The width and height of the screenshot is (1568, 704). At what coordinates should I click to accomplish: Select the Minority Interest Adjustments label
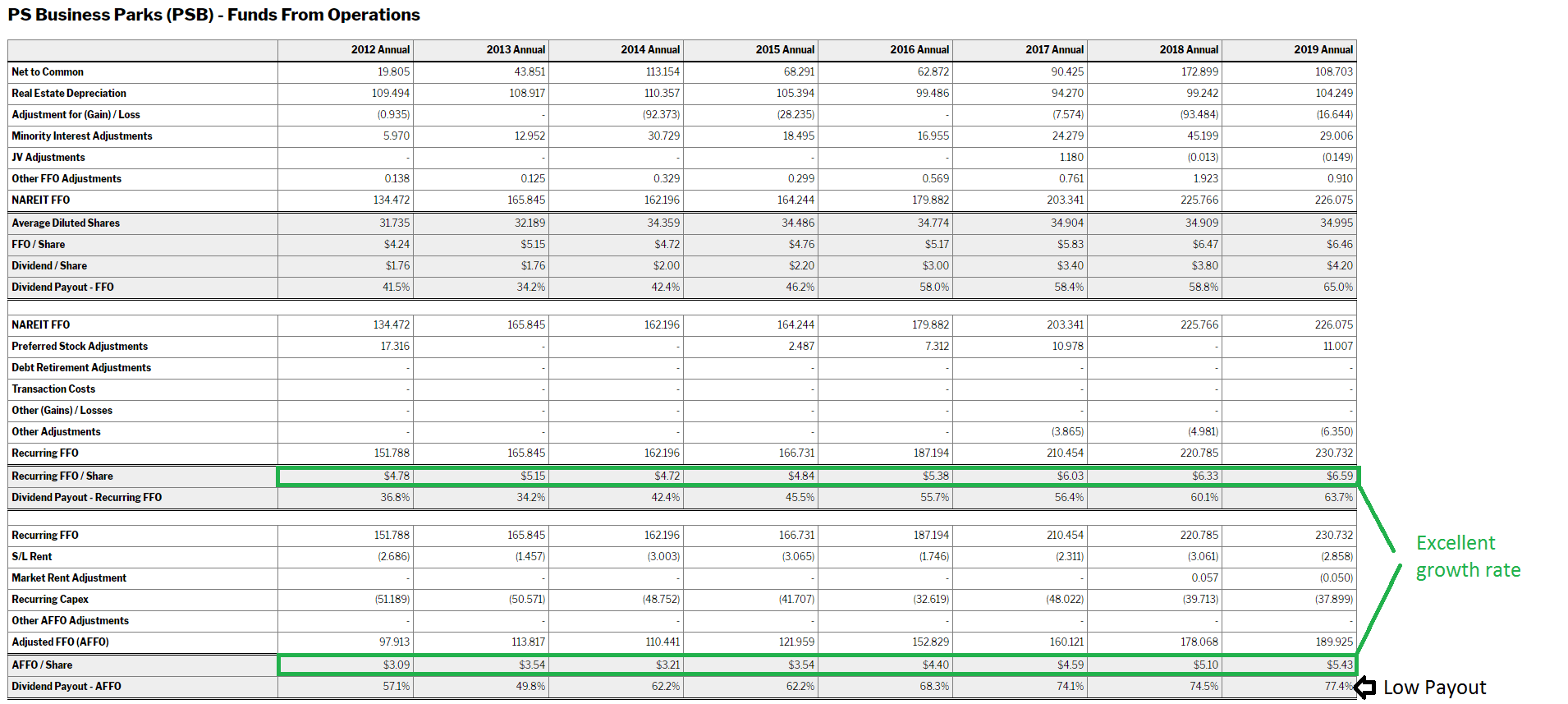82,136
